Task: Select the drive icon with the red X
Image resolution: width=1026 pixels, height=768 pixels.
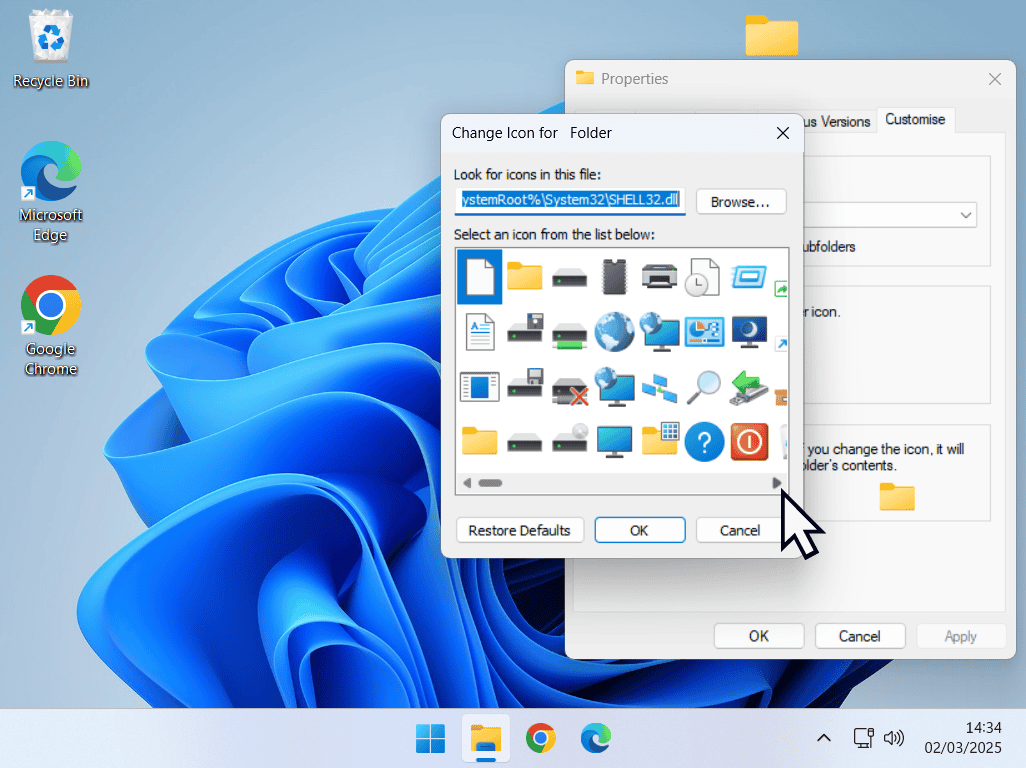Action: (569, 388)
